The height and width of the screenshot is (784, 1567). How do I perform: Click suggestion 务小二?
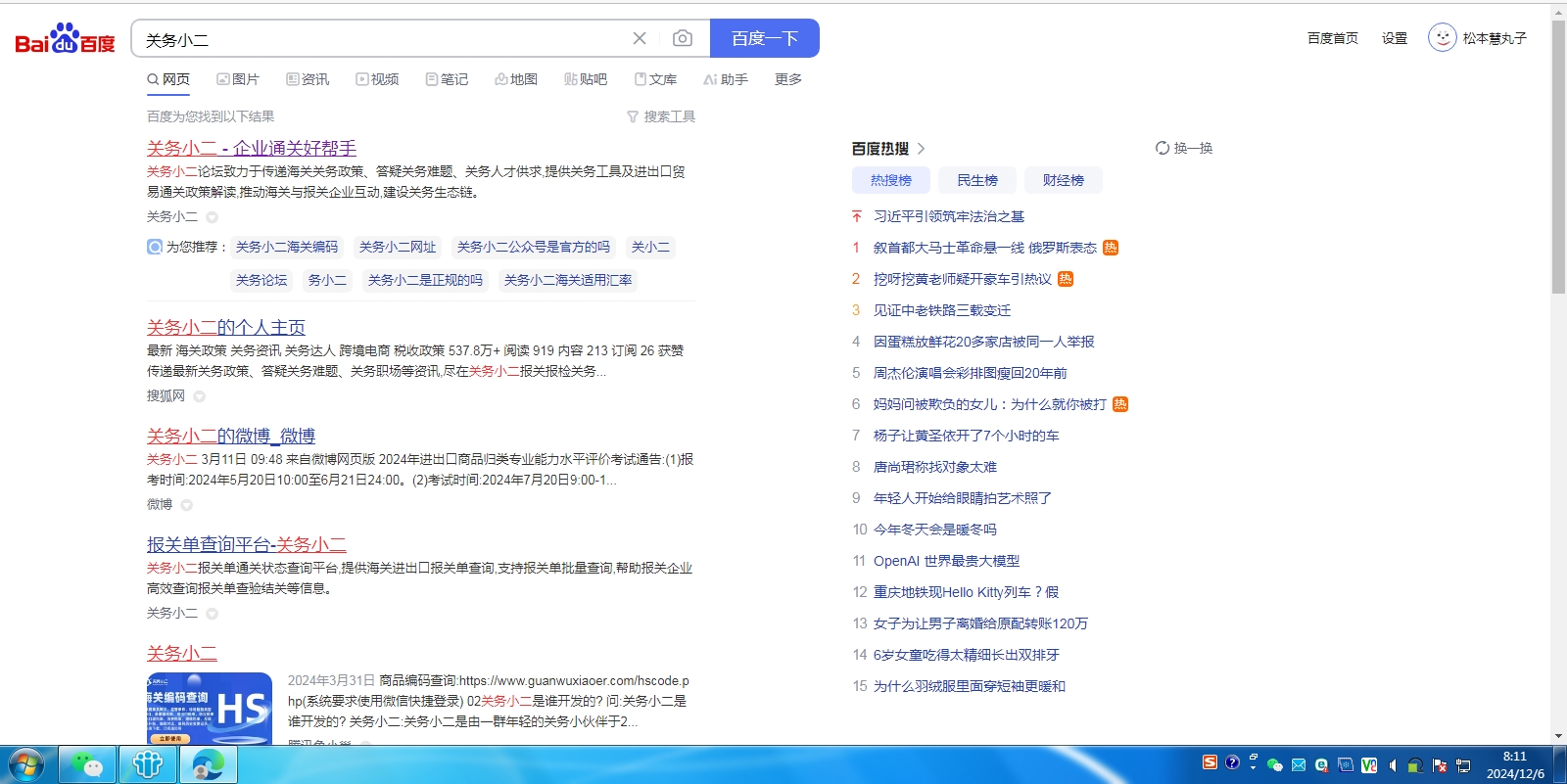point(327,280)
